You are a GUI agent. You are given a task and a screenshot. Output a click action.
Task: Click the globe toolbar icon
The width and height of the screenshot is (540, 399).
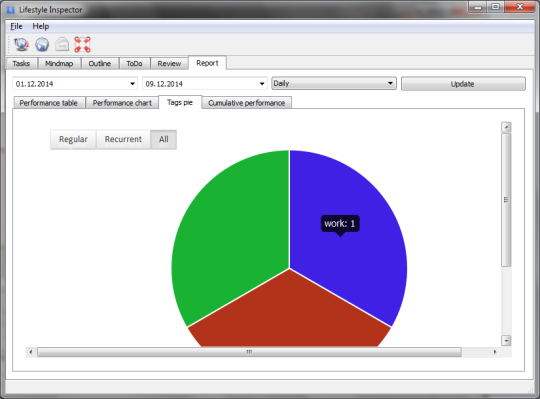(42, 44)
